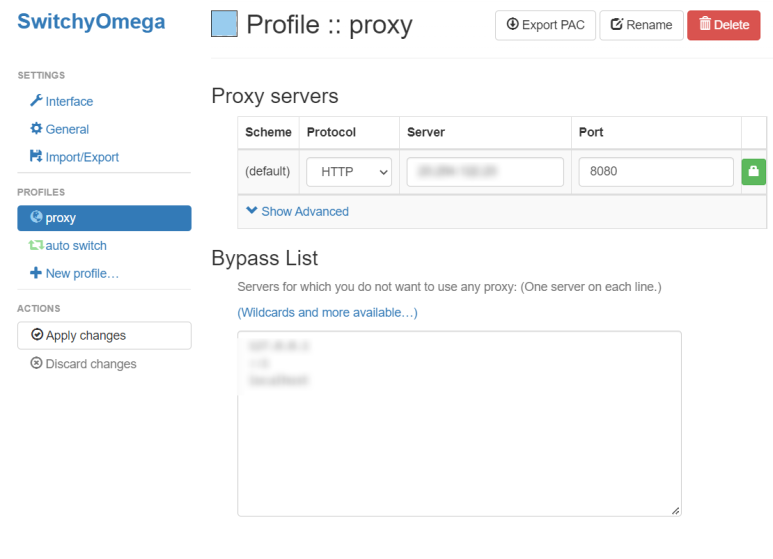
Task: Click the Scheme column header
Action: pos(268,132)
